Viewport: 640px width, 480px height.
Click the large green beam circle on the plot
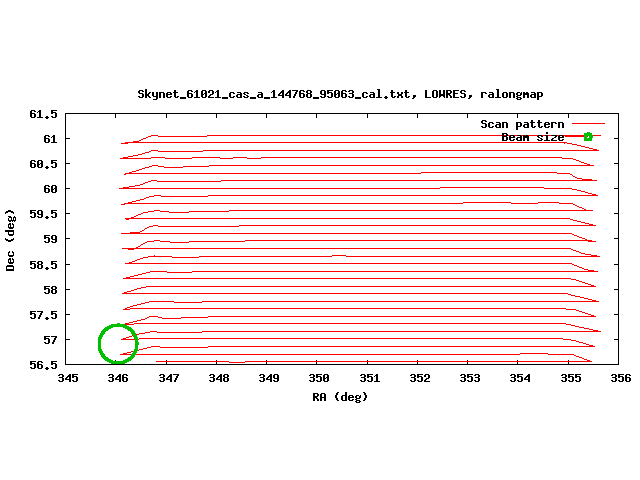[x=118, y=344]
